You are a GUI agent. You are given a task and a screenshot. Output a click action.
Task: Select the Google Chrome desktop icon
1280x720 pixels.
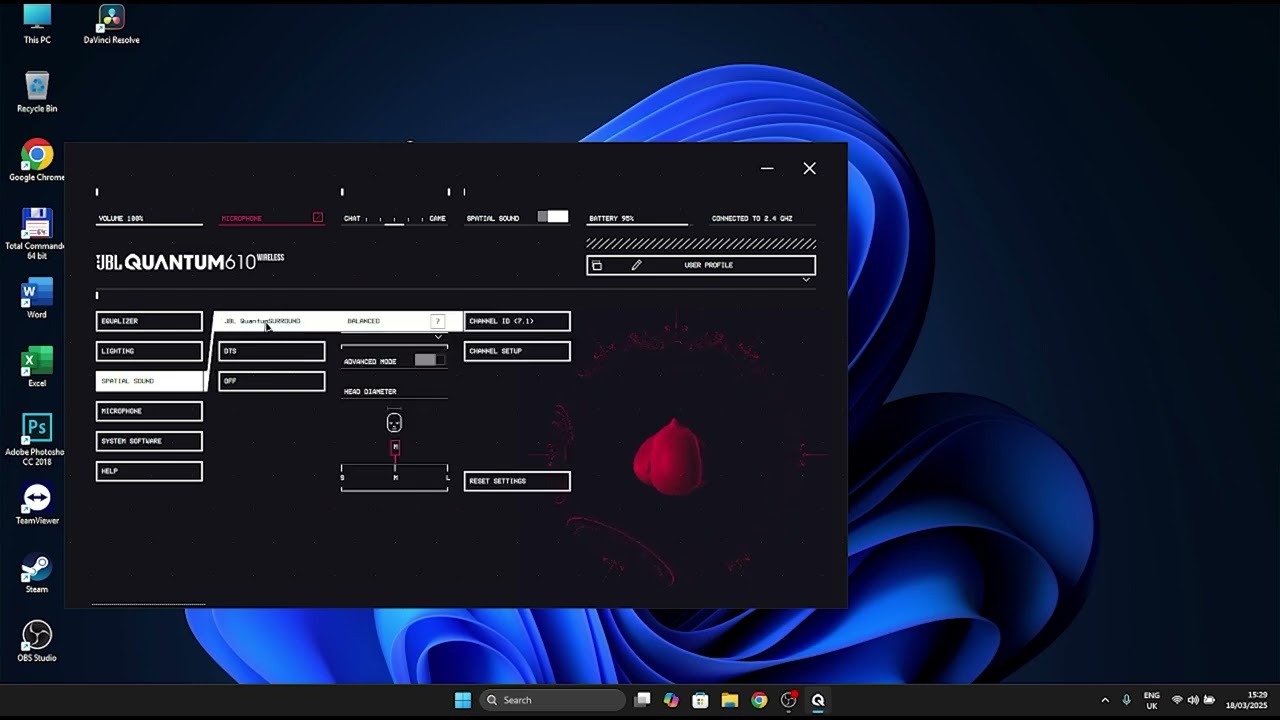pos(37,161)
